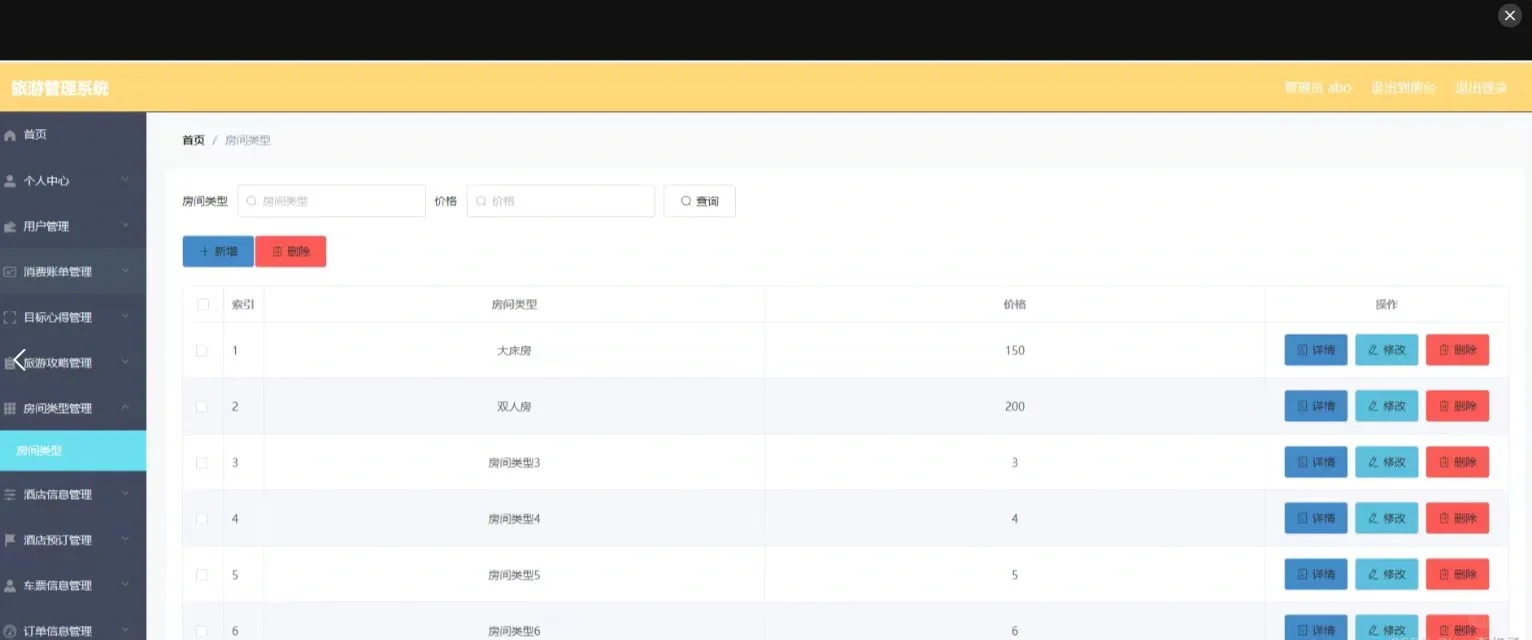Check the checkbox for row 大床房
The height and width of the screenshot is (640, 1532).
tap(202, 351)
